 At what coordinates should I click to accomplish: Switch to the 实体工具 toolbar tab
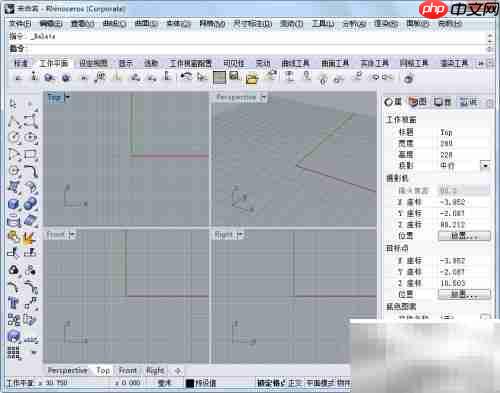tap(374, 63)
